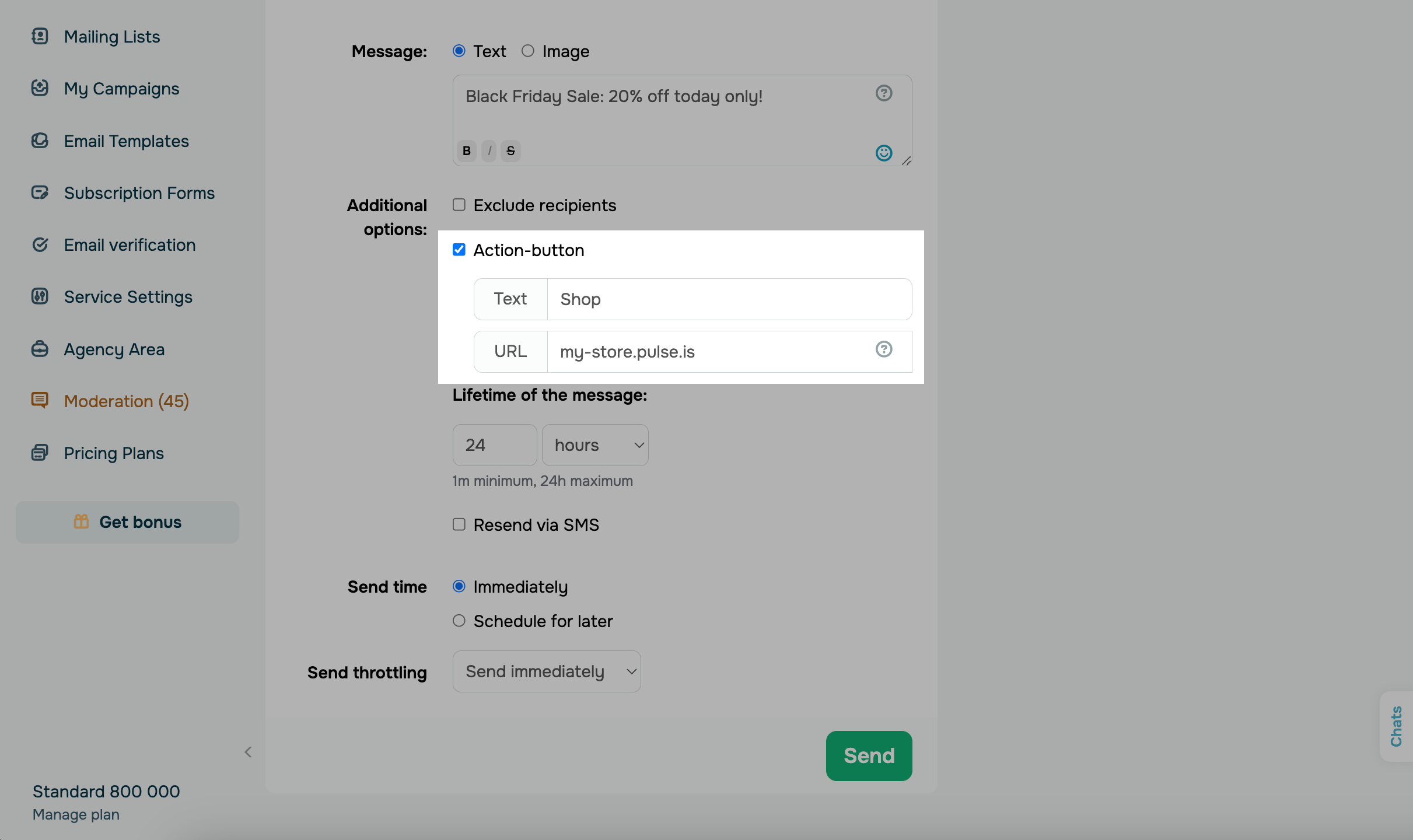This screenshot has height=840, width=1413.
Task: Open Subscription Forms section
Action: coord(139,192)
